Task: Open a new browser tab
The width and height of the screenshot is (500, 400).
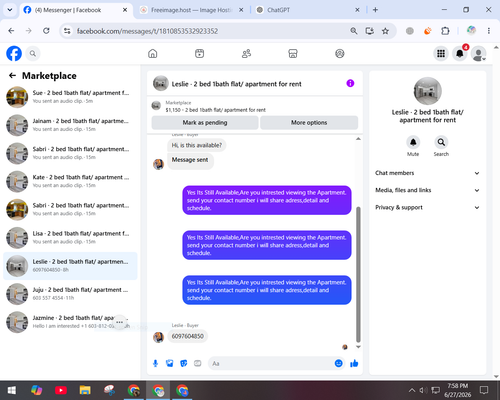Action: click(375, 10)
